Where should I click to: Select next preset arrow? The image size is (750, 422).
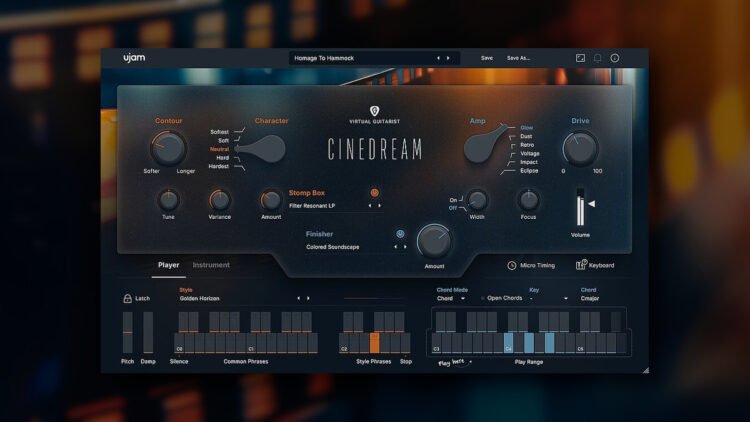point(448,58)
